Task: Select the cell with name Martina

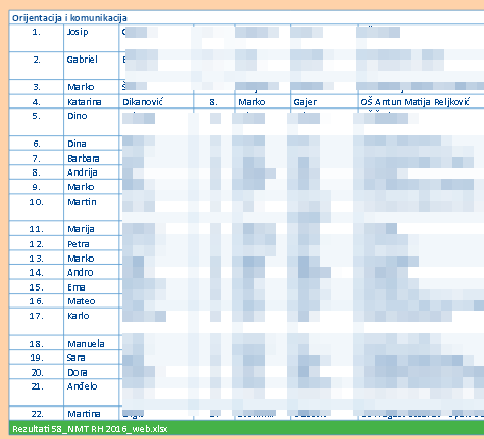Action: click(91, 413)
